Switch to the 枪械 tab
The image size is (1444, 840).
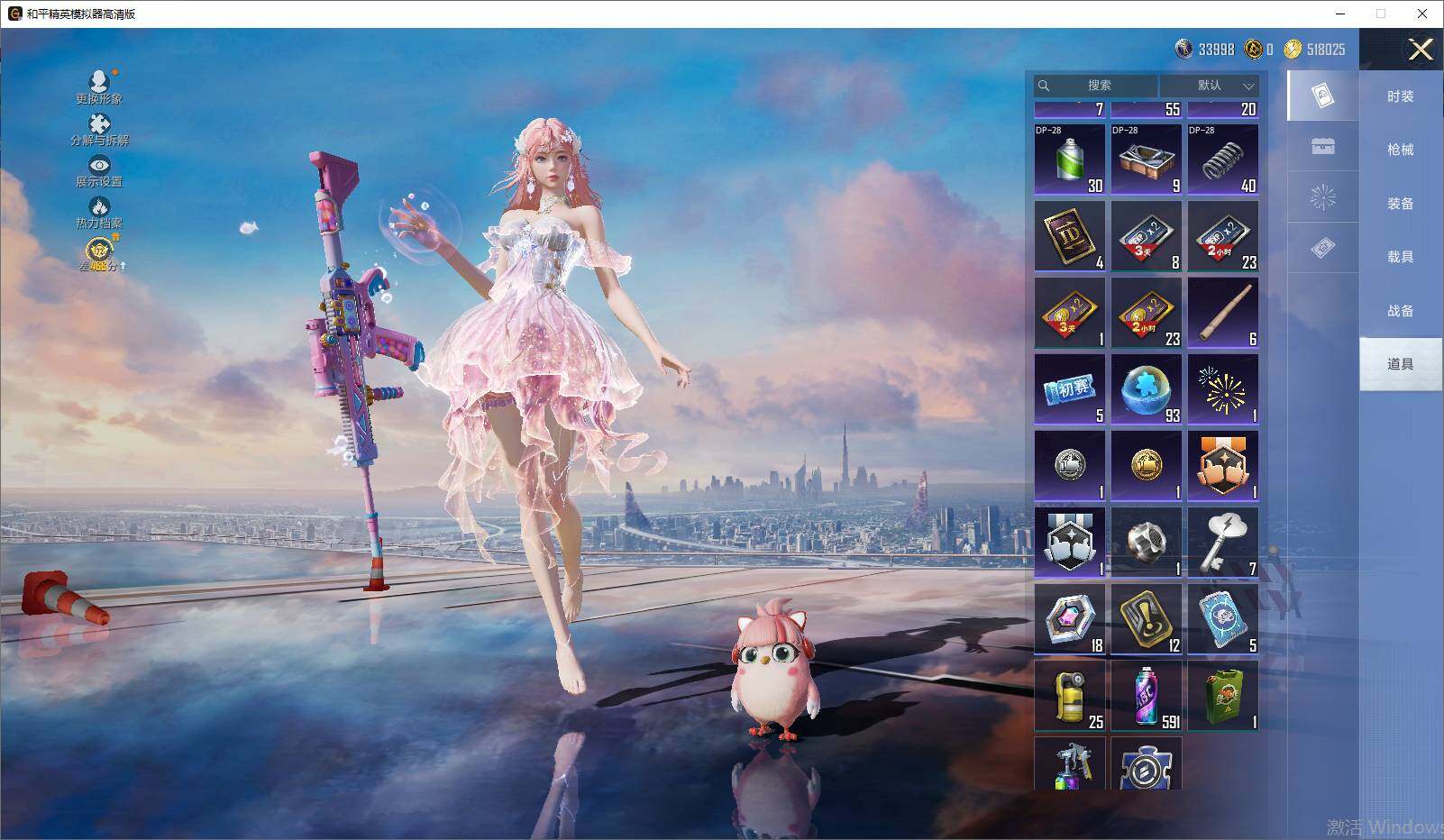tap(1401, 150)
